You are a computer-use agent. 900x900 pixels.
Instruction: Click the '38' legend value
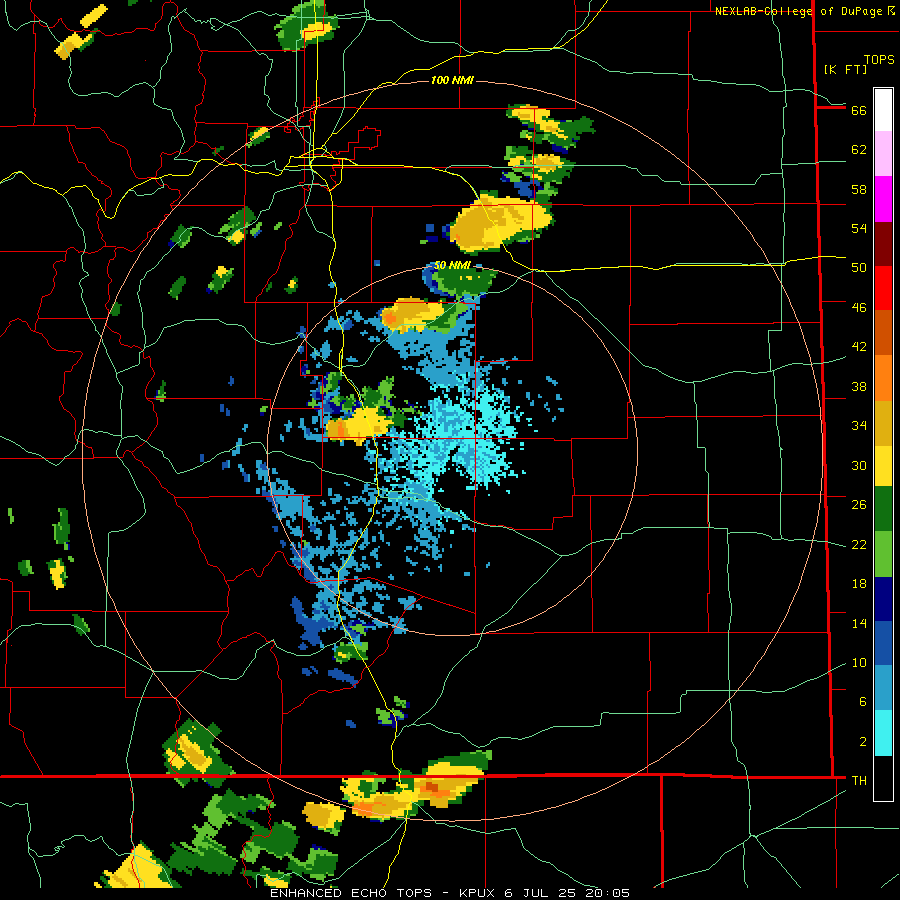859,386
